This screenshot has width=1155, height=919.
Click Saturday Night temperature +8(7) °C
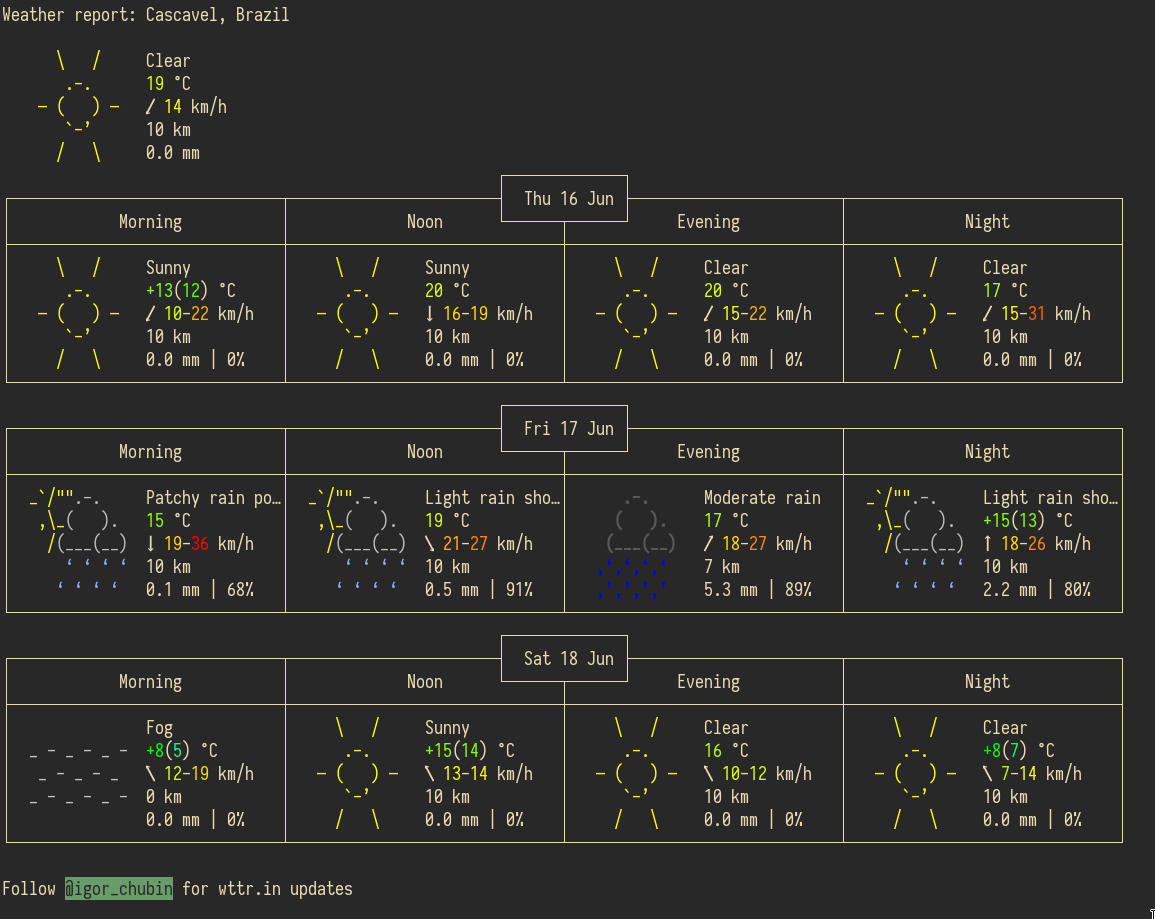(1019, 750)
